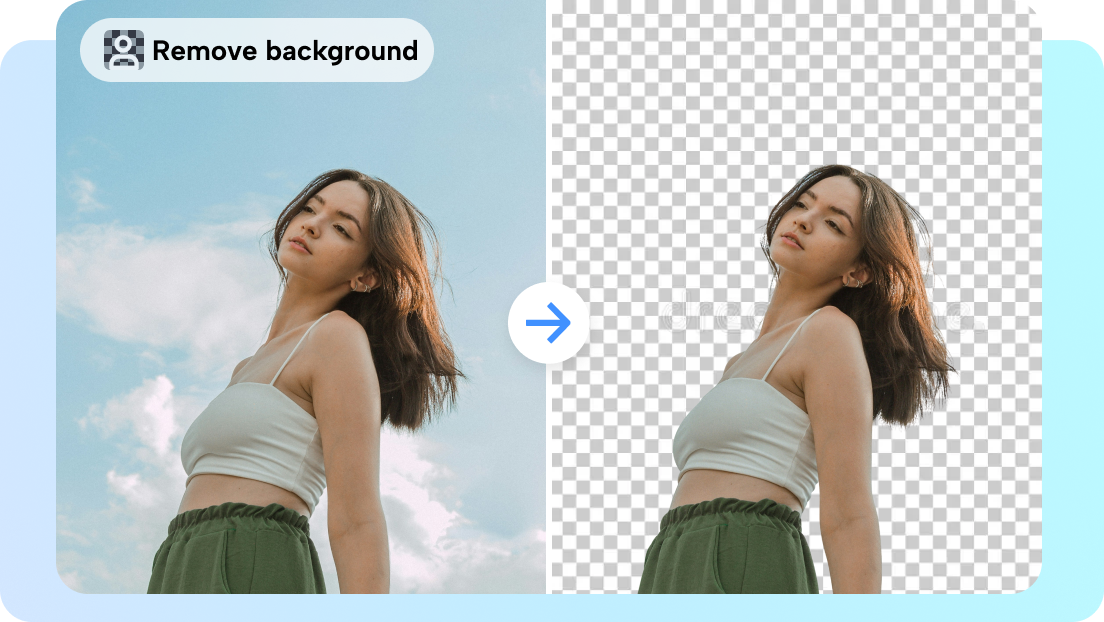Select the original photo with sky background
This screenshot has height=622, width=1104.
[x=301, y=297]
